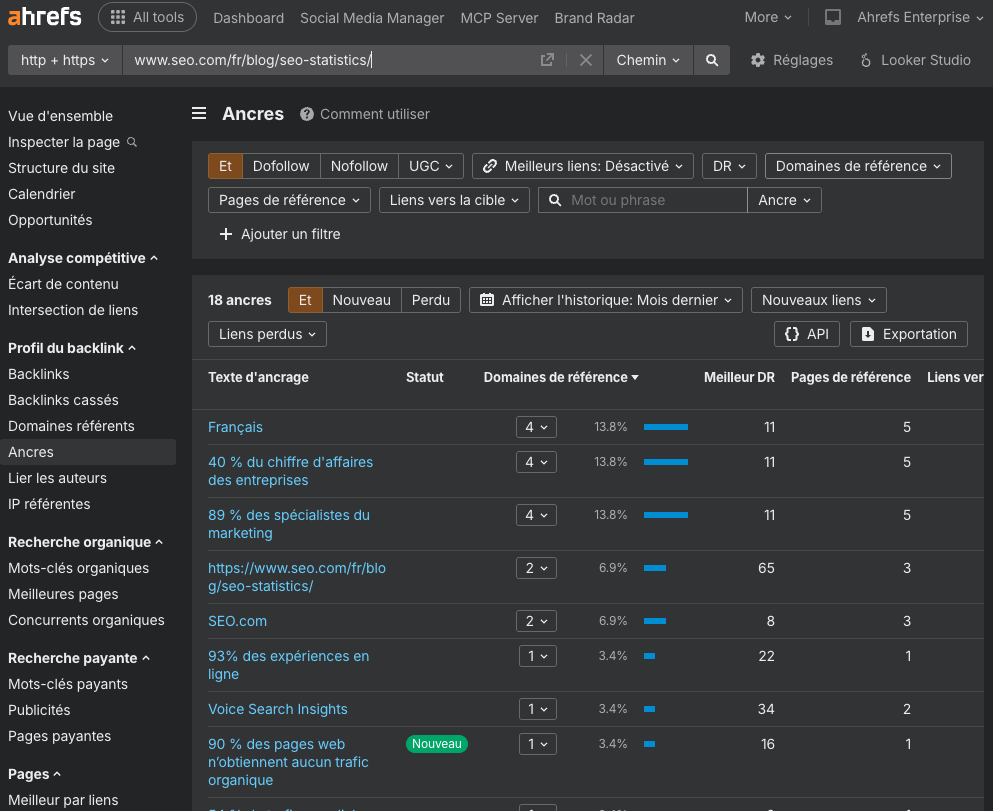The image size is (993, 811).
Task: Open Looker Studio integration
Action: coord(915,60)
